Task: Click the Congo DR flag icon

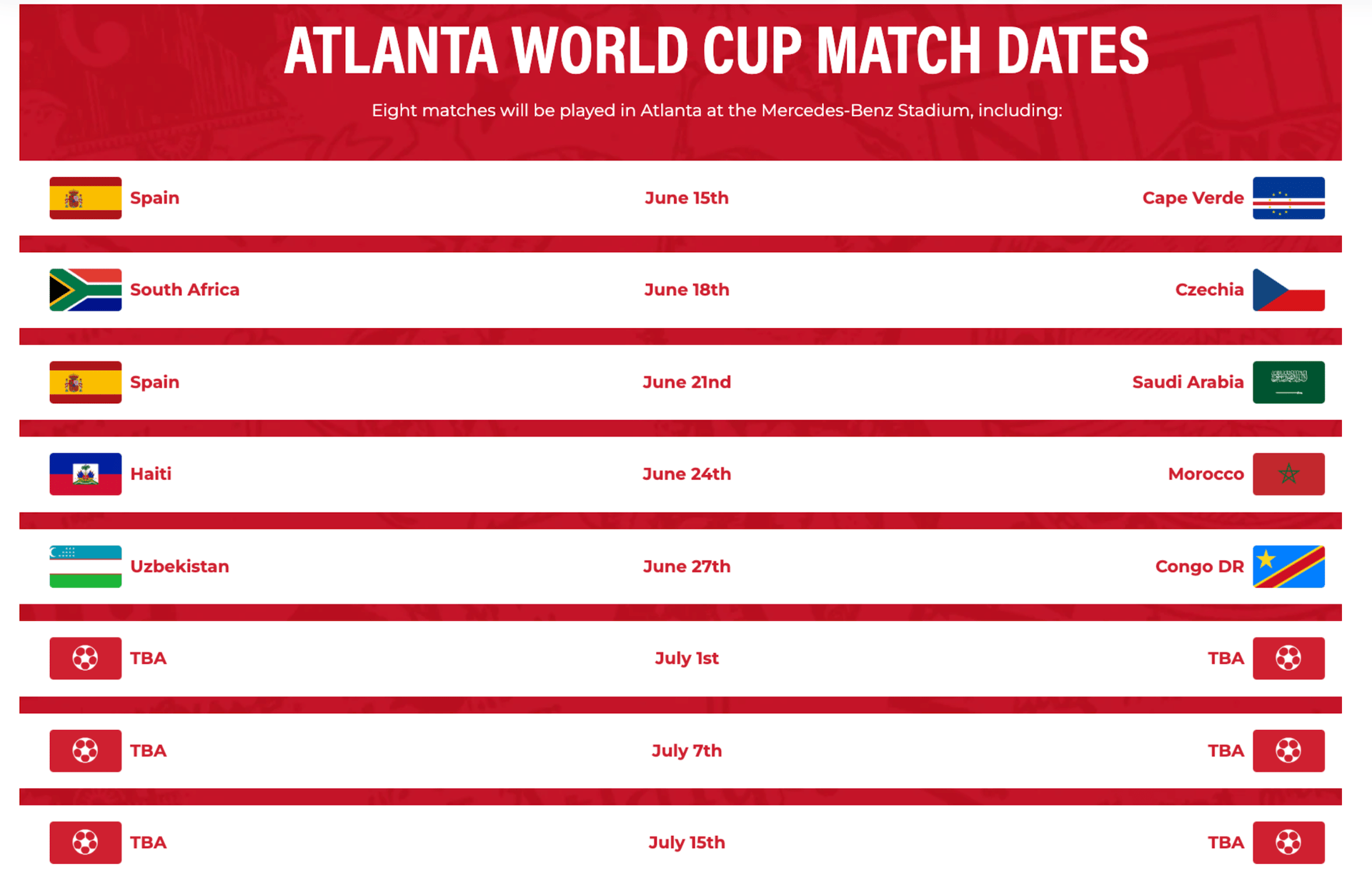Action: coord(1288,566)
